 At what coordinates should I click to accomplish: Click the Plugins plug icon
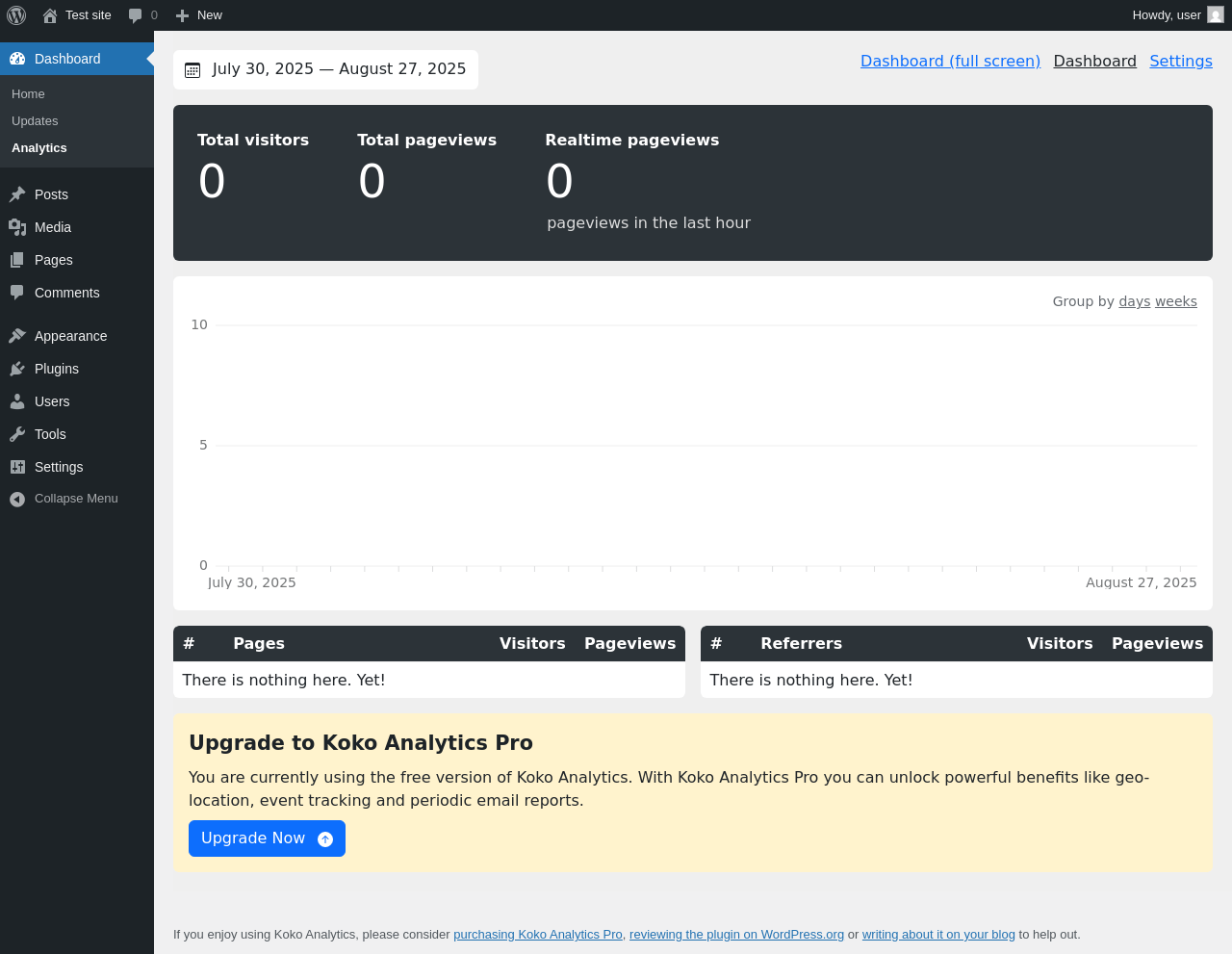pos(17,369)
